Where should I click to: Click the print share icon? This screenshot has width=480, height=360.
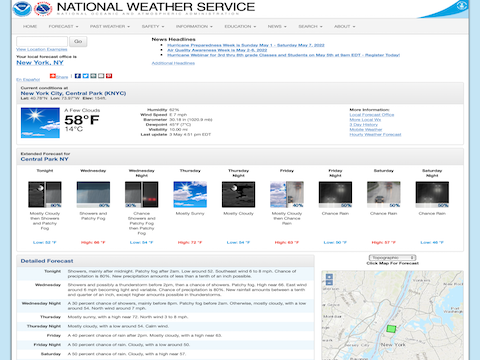(x=93, y=76)
